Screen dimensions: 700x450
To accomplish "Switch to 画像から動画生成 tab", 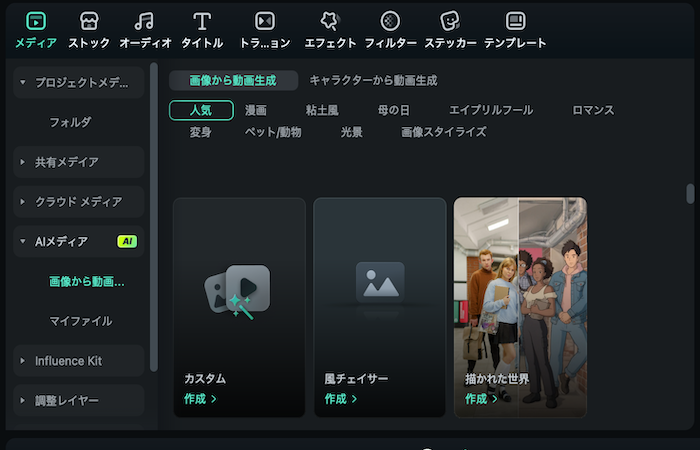I will (x=233, y=81).
